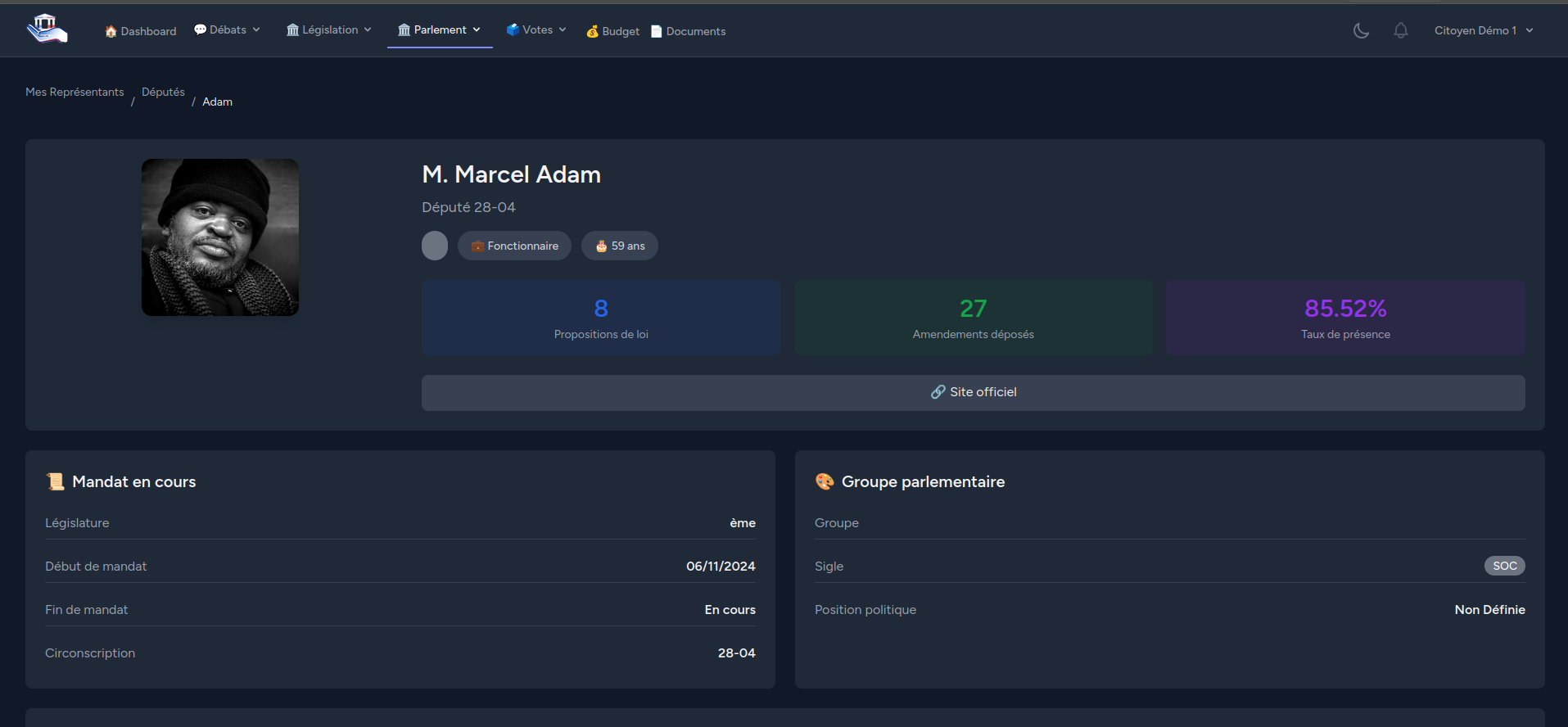
Task: Expand the Législation dropdown menu
Action: [x=328, y=29]
